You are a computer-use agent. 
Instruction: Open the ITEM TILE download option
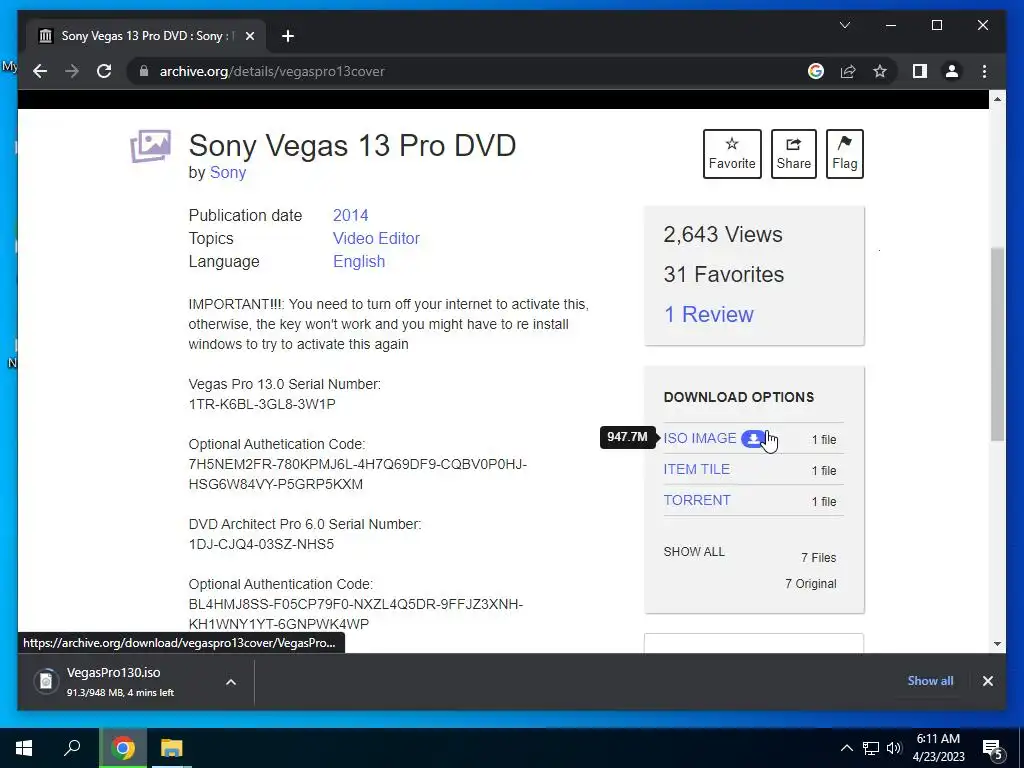(697, 469)
